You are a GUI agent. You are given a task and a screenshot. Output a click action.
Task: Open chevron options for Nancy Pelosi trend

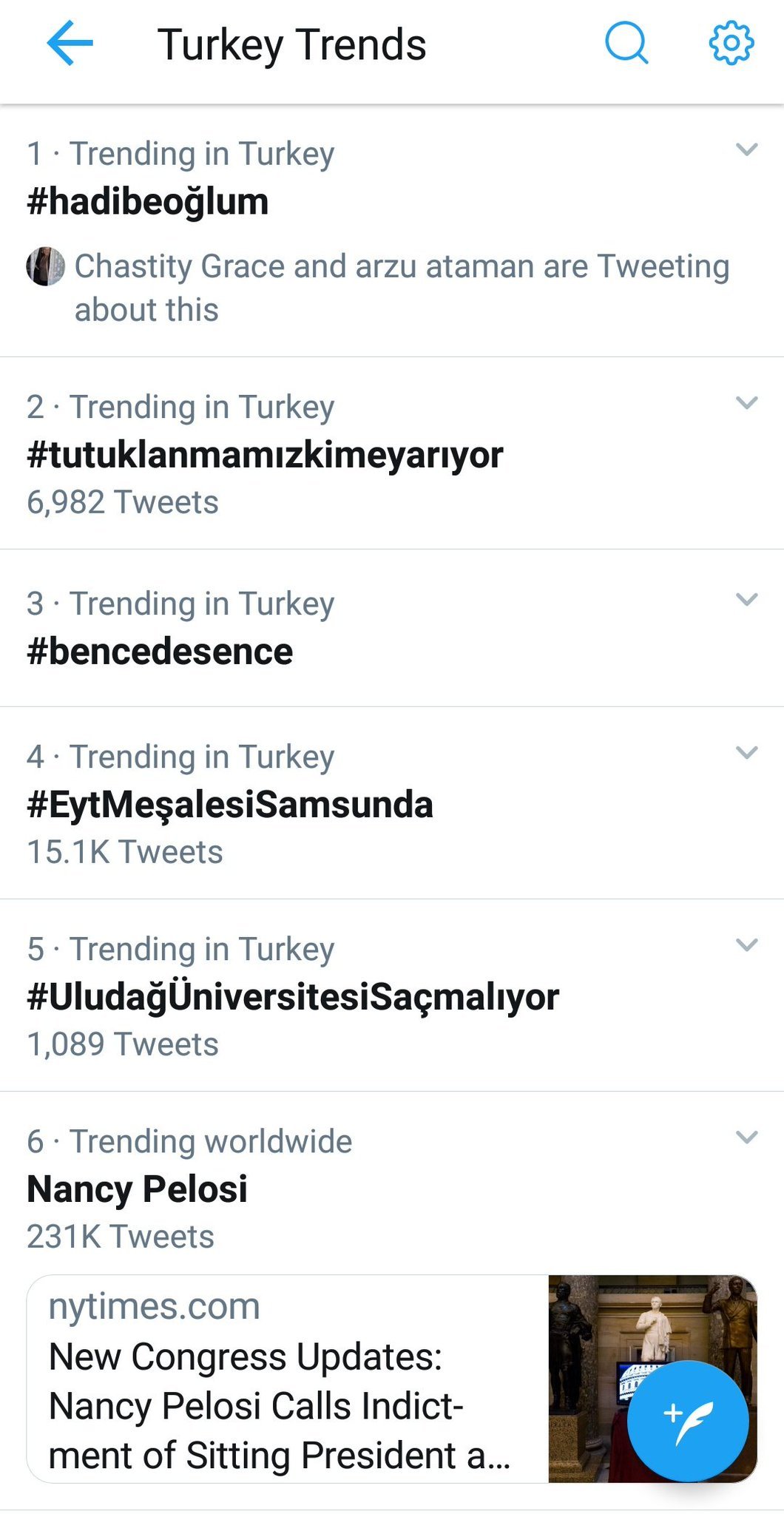coord(747,1138)
